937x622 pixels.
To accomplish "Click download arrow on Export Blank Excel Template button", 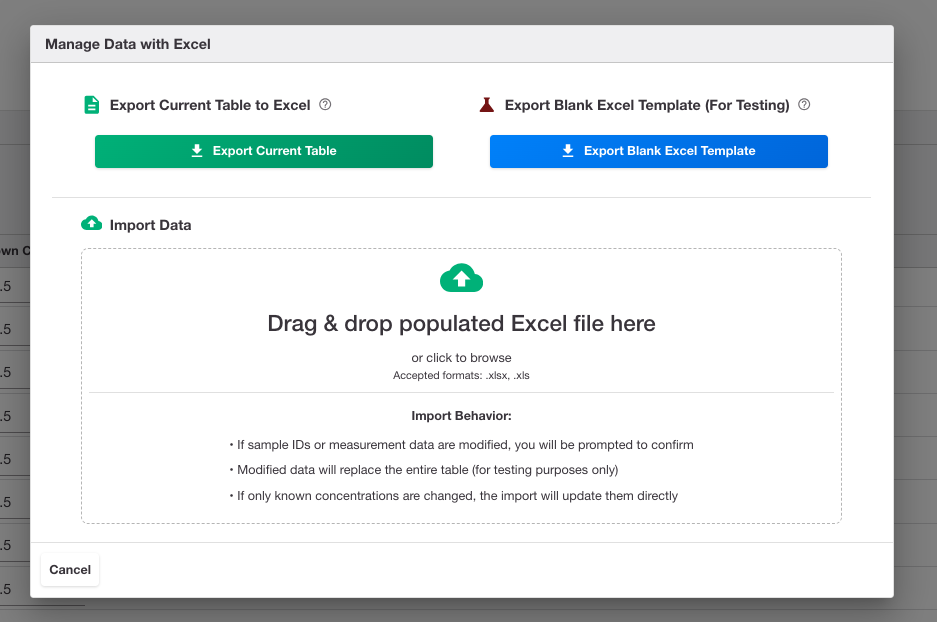I will click(x=568, y=151).
